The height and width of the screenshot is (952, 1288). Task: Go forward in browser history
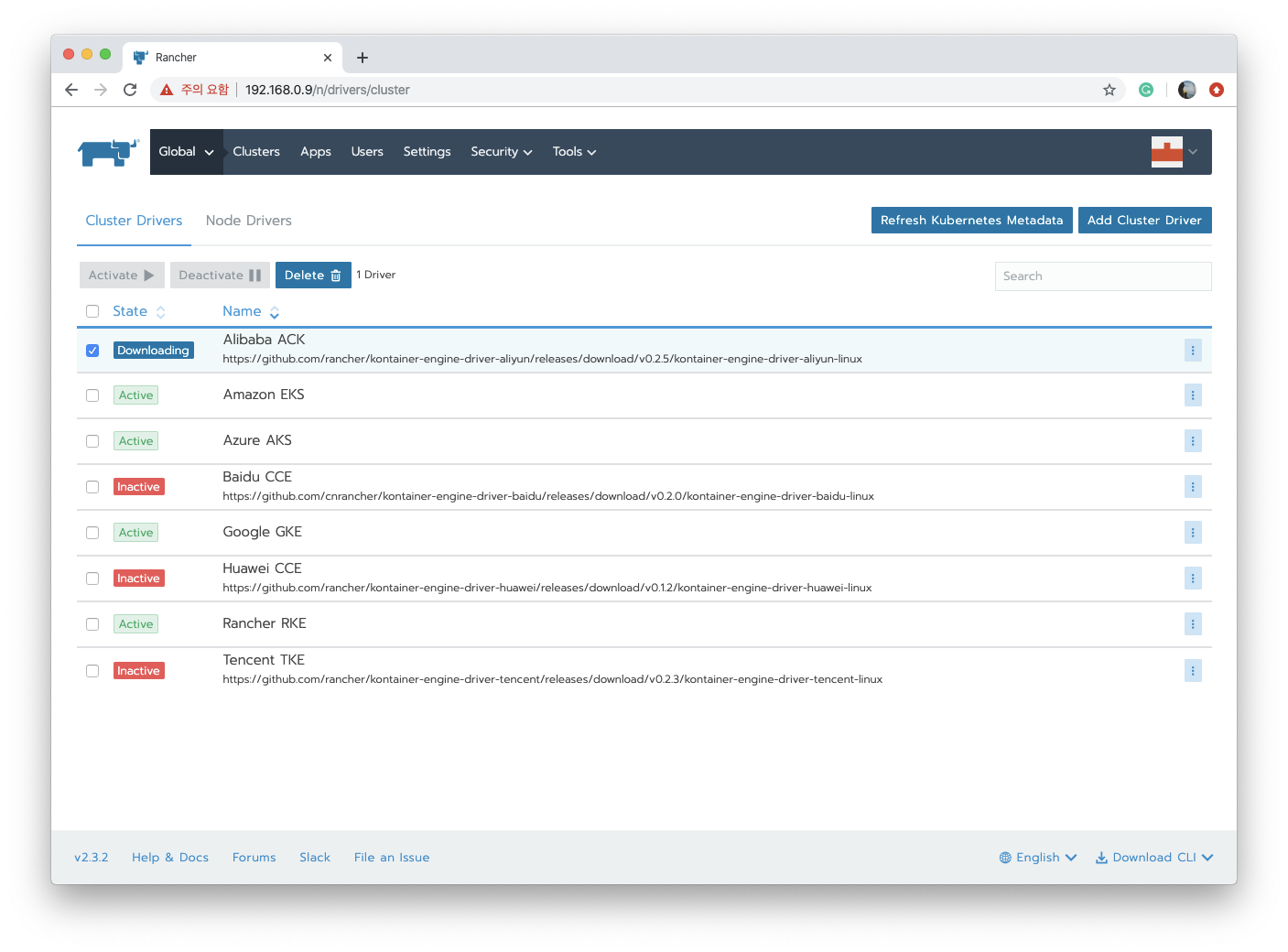click(x=101, y=90)
